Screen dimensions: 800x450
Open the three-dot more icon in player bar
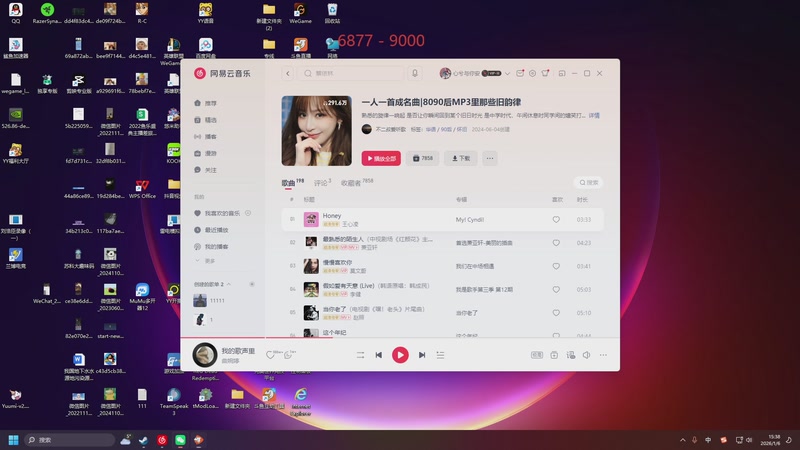[x=603, y=355]
